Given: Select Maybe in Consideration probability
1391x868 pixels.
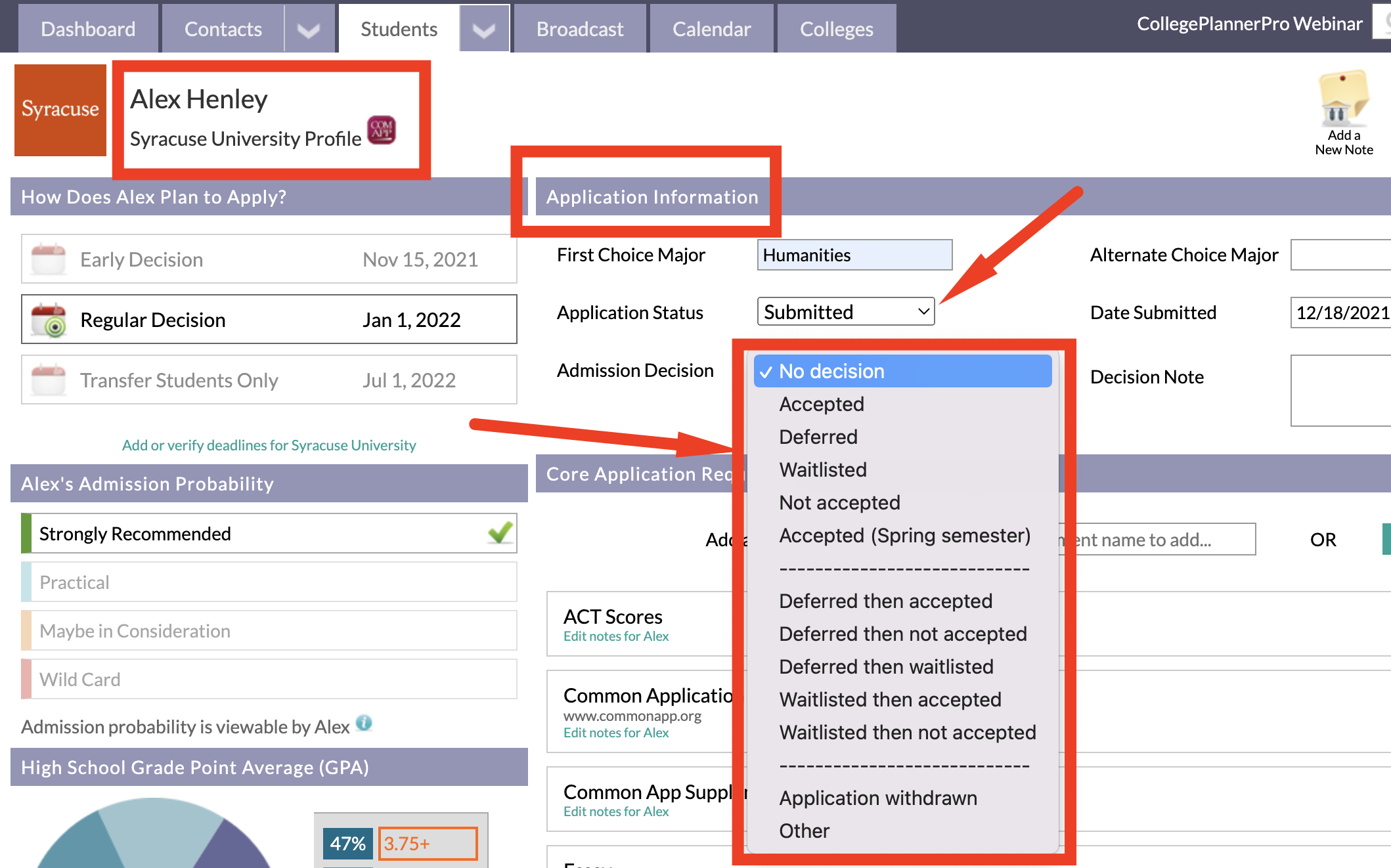Looking at the screenshot, I should [x=269, y=630].
